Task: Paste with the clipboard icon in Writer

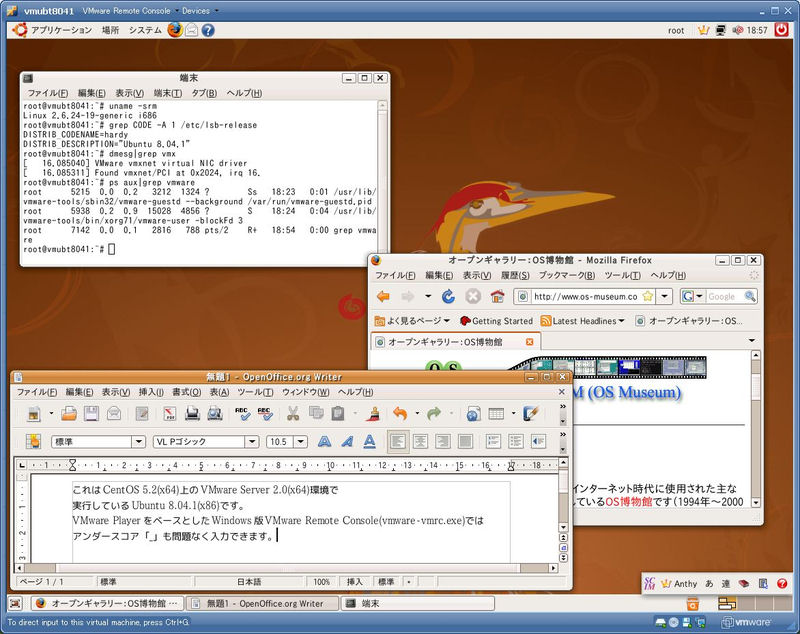Action: click(338, 414)
